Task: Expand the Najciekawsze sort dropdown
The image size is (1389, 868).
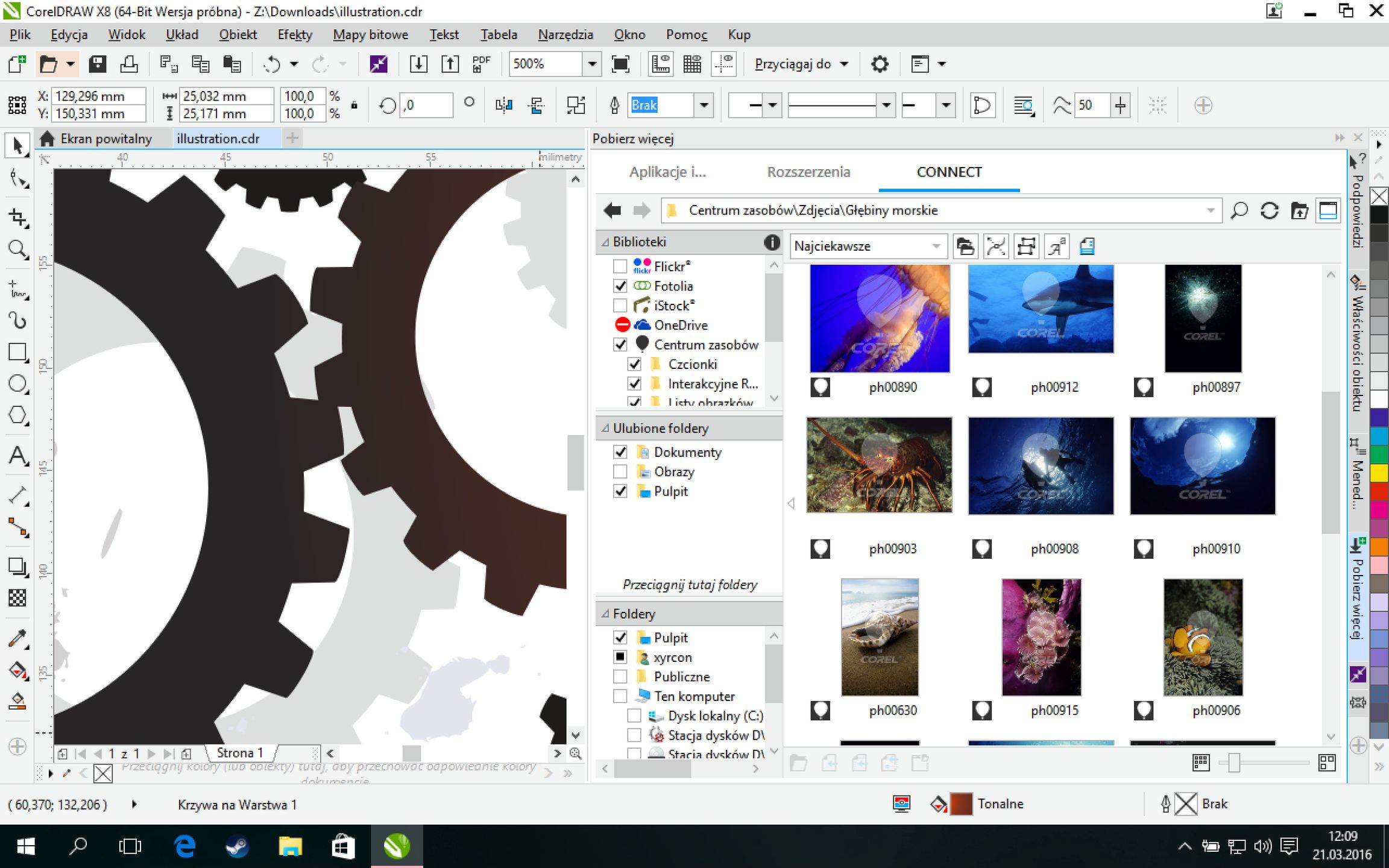Action: point(936,246)
